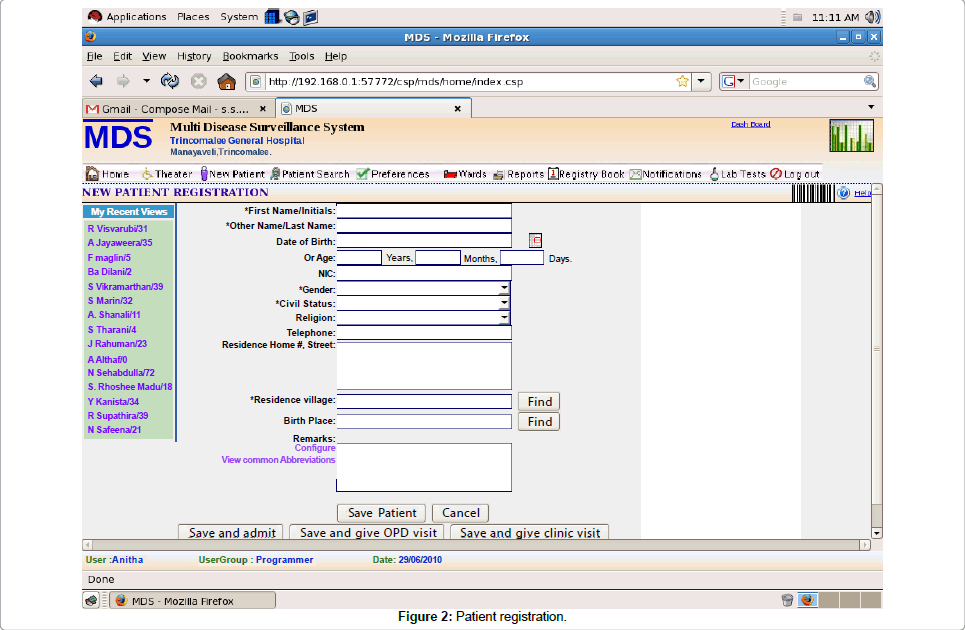Viewport: 965px width, 630px height.
Task: Click the Cancel button
Action: coord(460,513)
